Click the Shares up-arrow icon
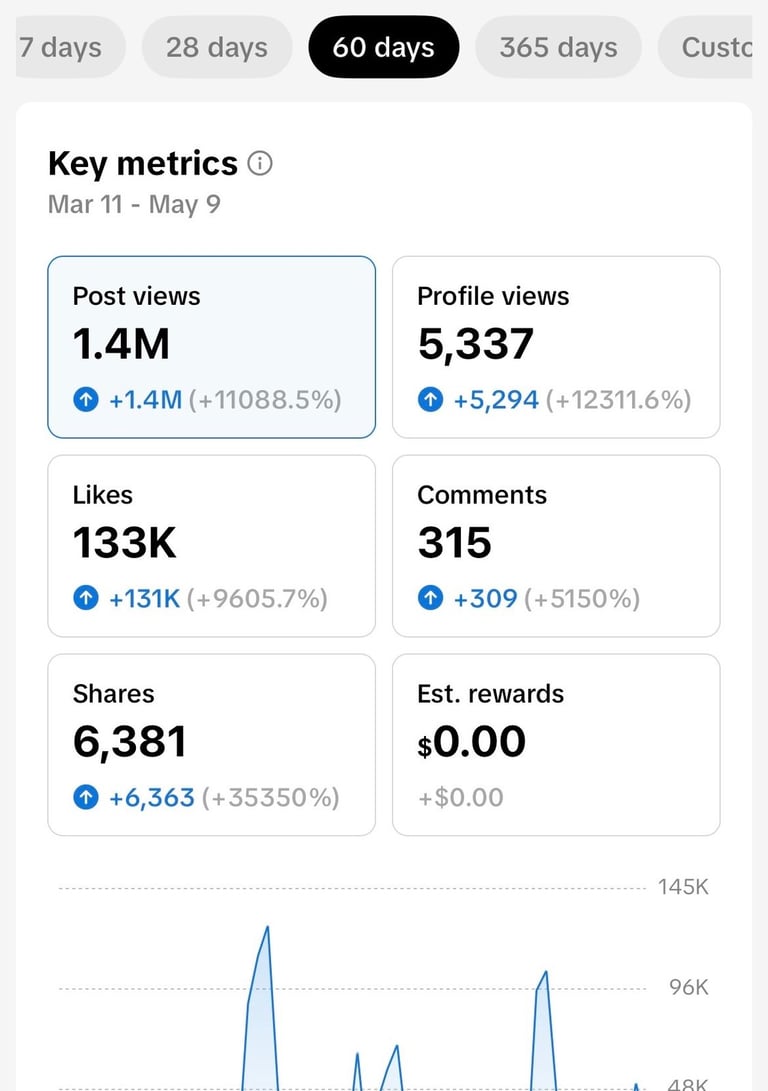Viewport: 768px width, 1091px height. point(86,797)
